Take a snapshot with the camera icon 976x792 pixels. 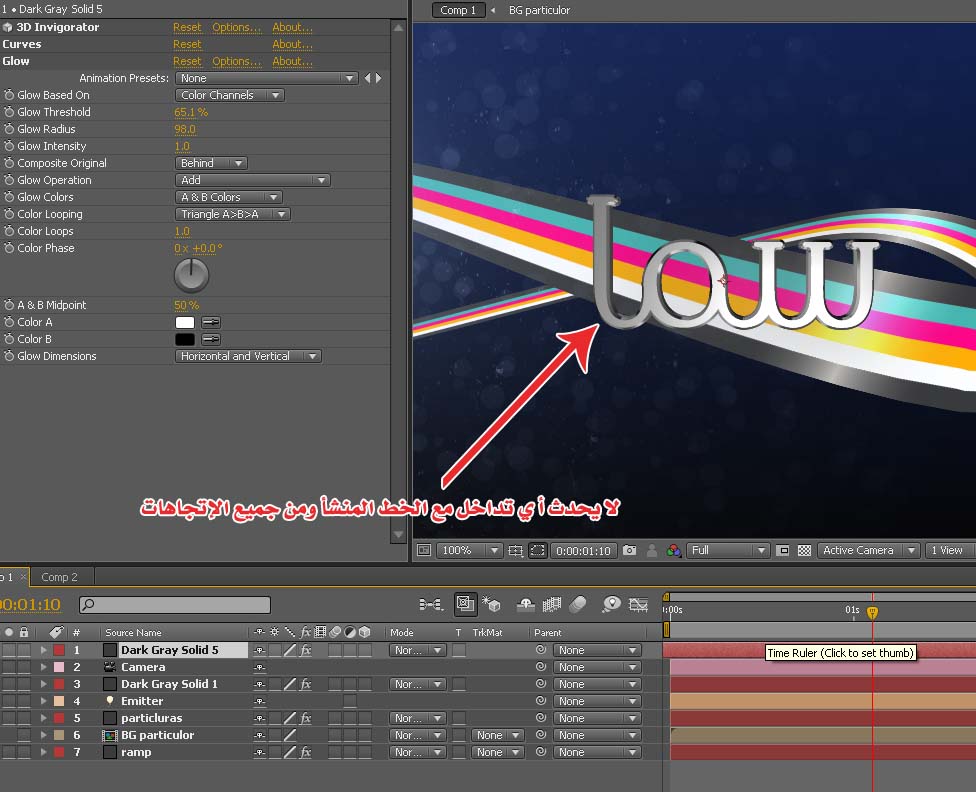point(629,550)
